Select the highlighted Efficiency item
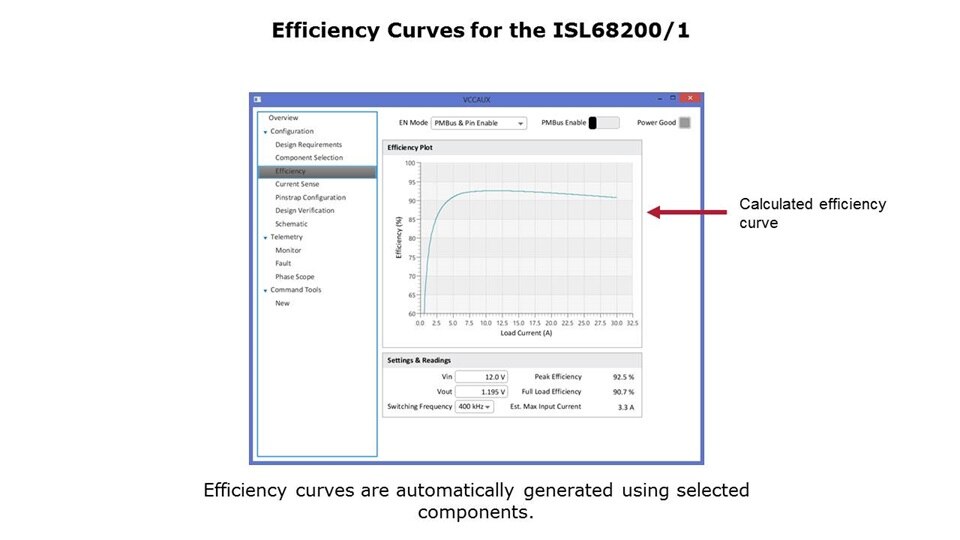The image size is (960, 540). click(317, 171)
